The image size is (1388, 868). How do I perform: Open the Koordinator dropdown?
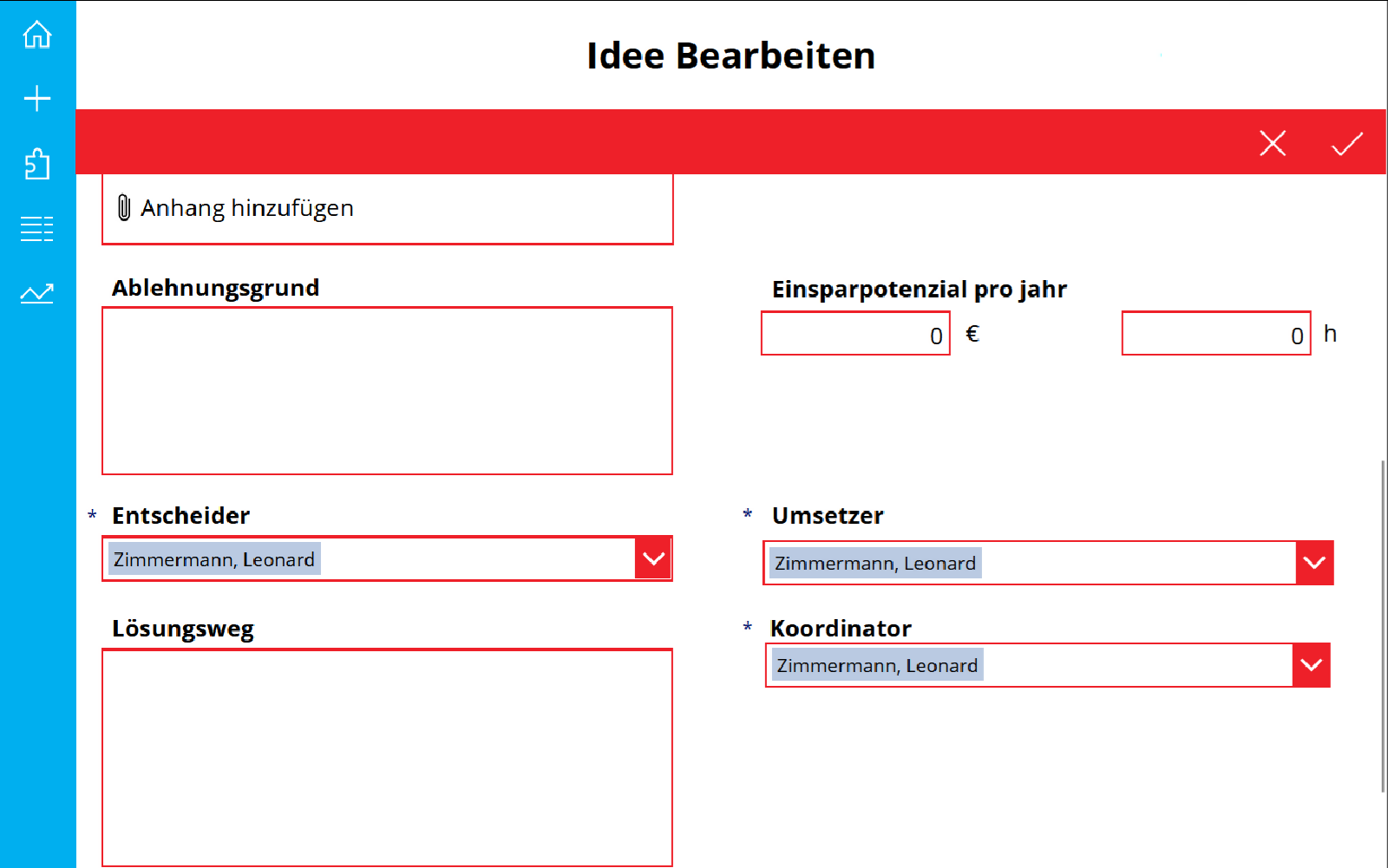click(1310, 664)
